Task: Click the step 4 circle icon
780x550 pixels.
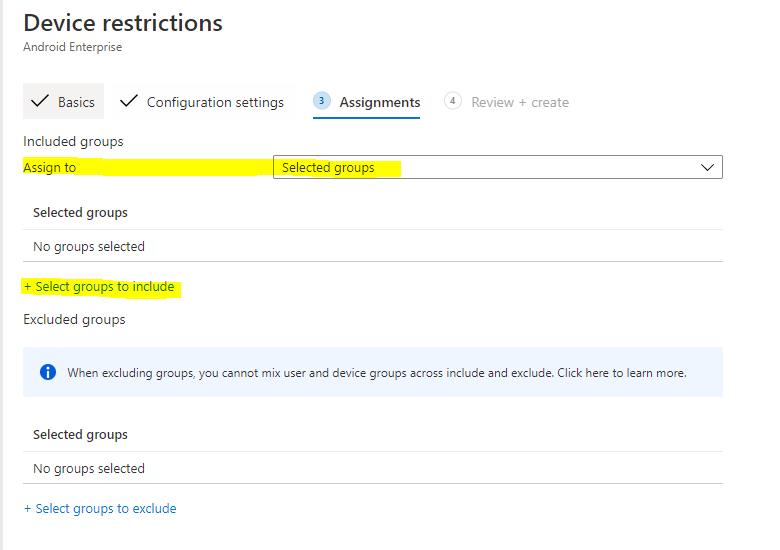Action: (453, 101)
